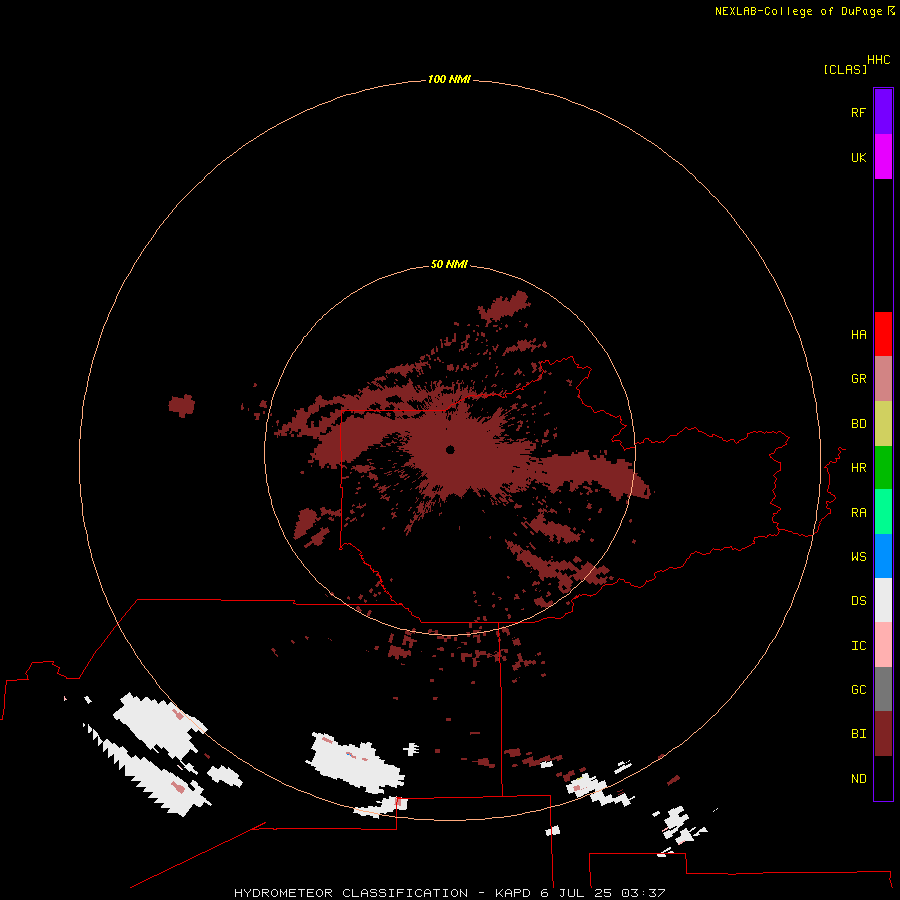900x900 pixels.
Task: Click the 'ND' legend label
Action: click(x=858, y=779)
